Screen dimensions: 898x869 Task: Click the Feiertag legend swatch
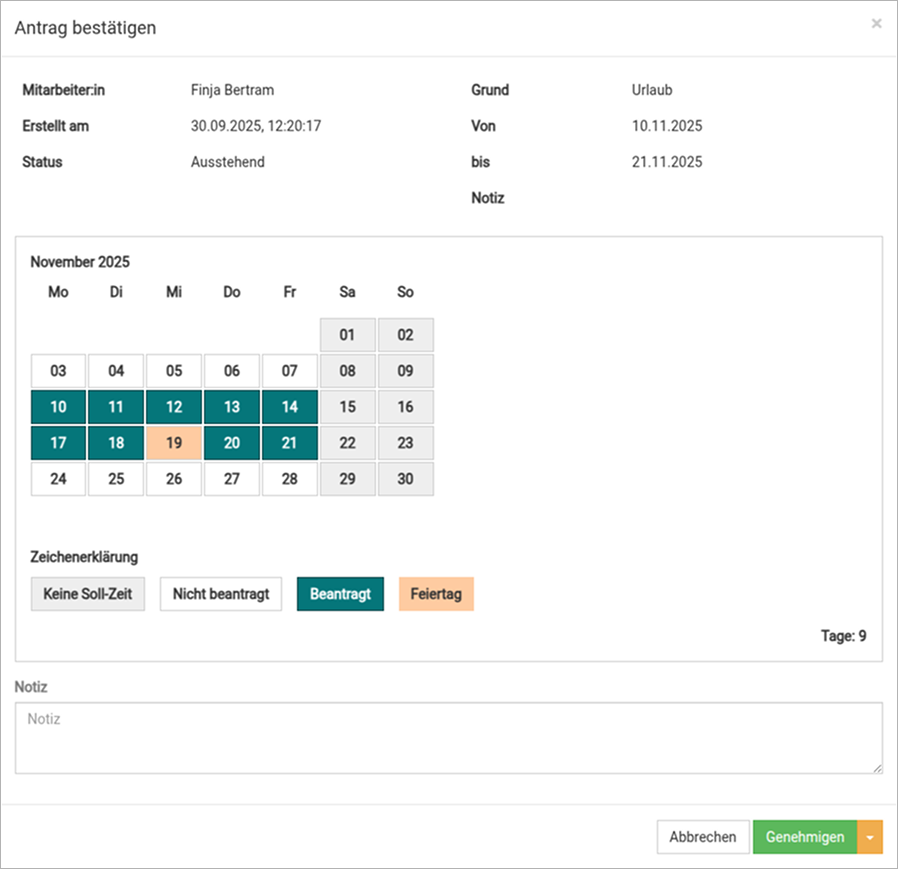436,593
